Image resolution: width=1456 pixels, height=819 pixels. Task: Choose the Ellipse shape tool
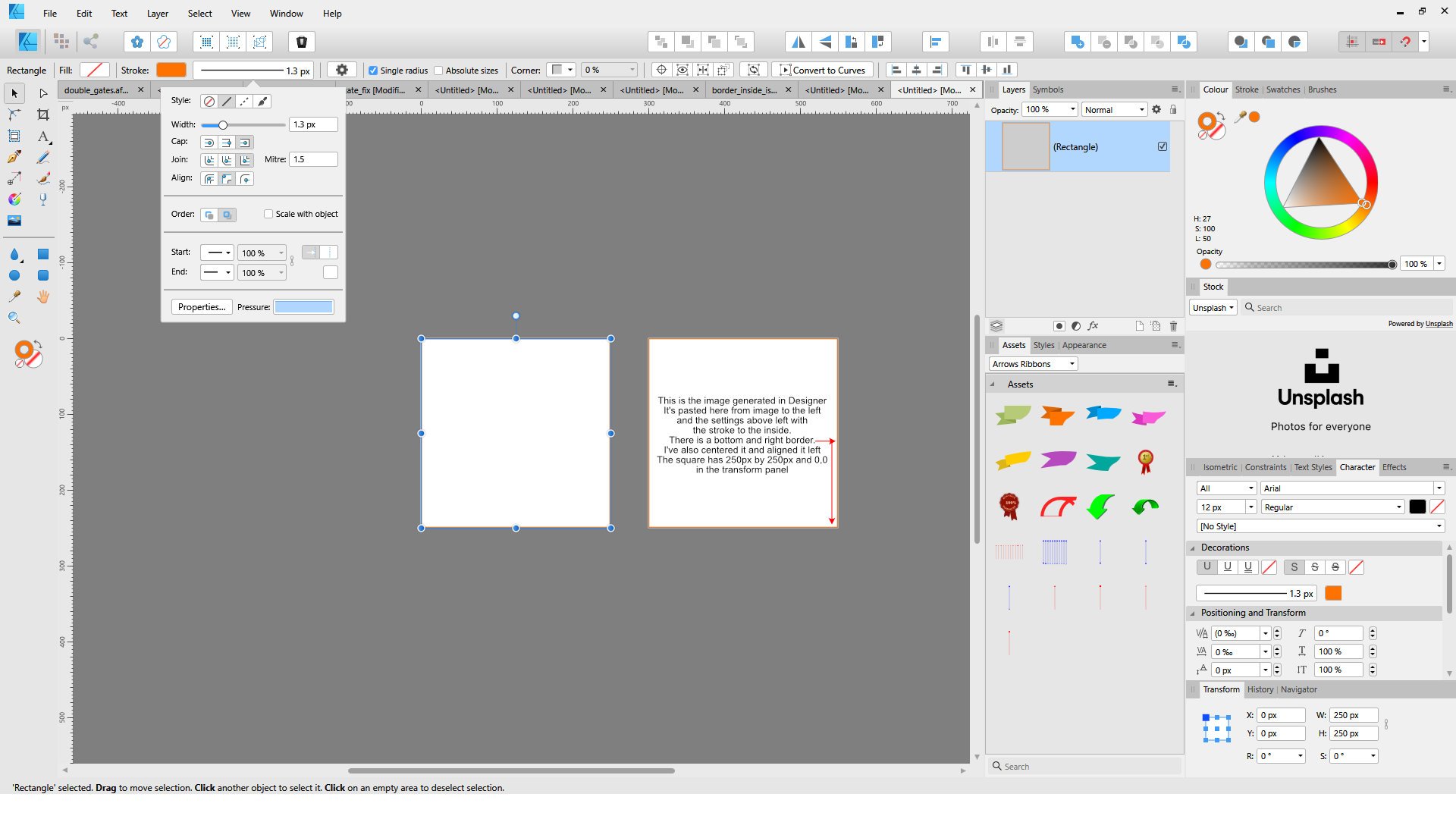[14, 275]
